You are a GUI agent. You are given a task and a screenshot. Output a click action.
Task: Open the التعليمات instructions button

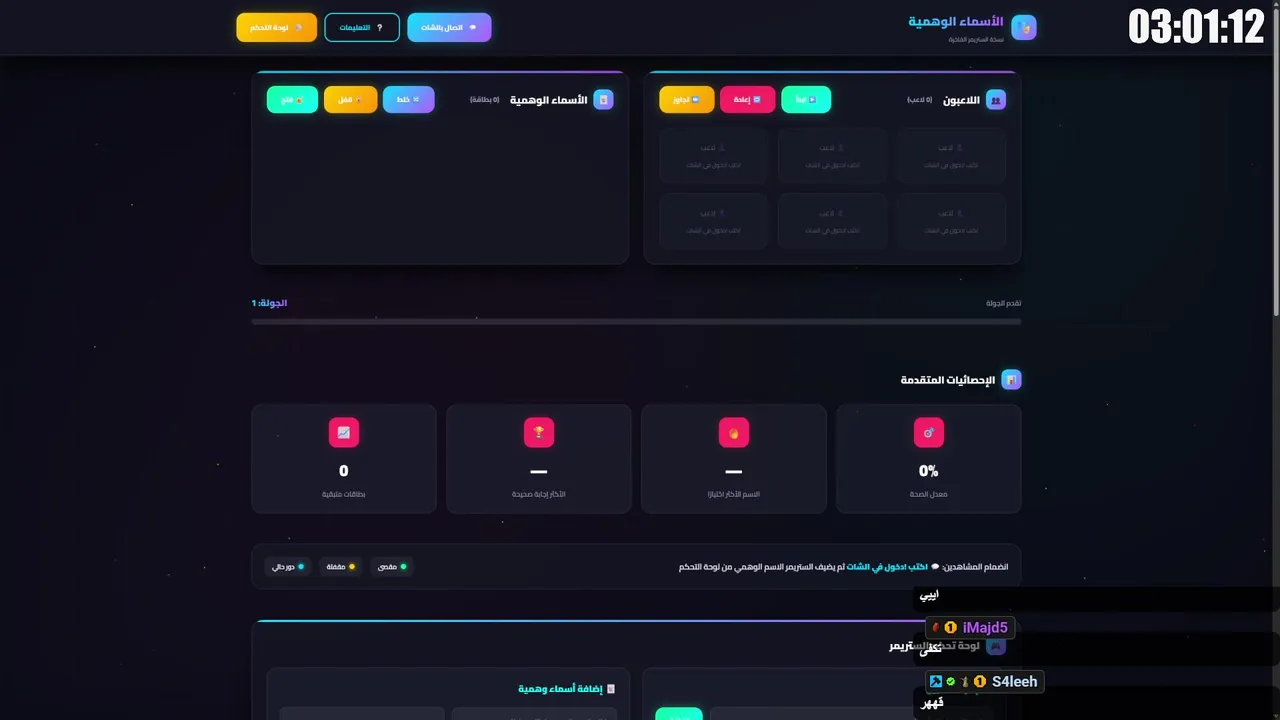click(x=361, y=27)
